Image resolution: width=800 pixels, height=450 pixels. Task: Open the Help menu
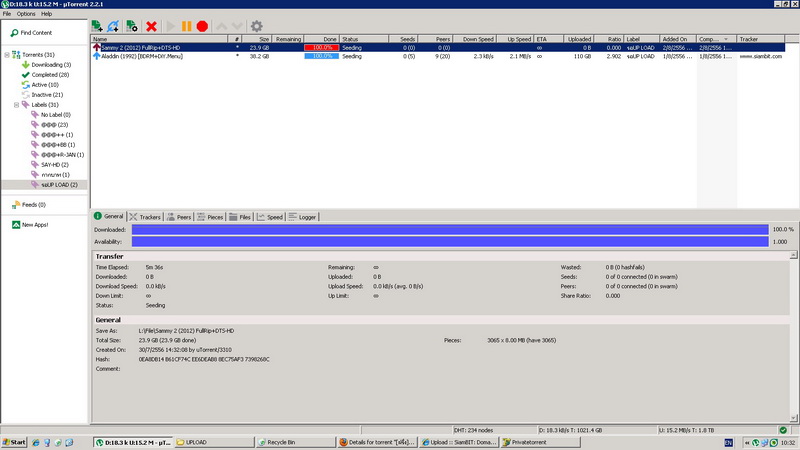[46, 14]
